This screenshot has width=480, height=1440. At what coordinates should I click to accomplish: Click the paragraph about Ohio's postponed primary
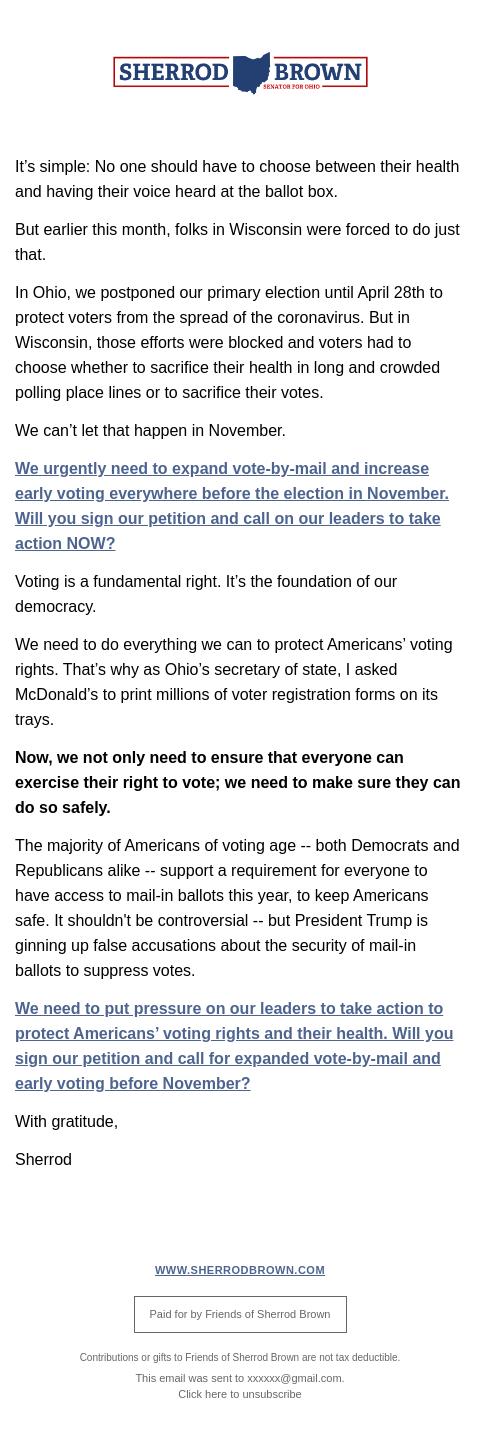pyautogui.click(x=229, y=342)
